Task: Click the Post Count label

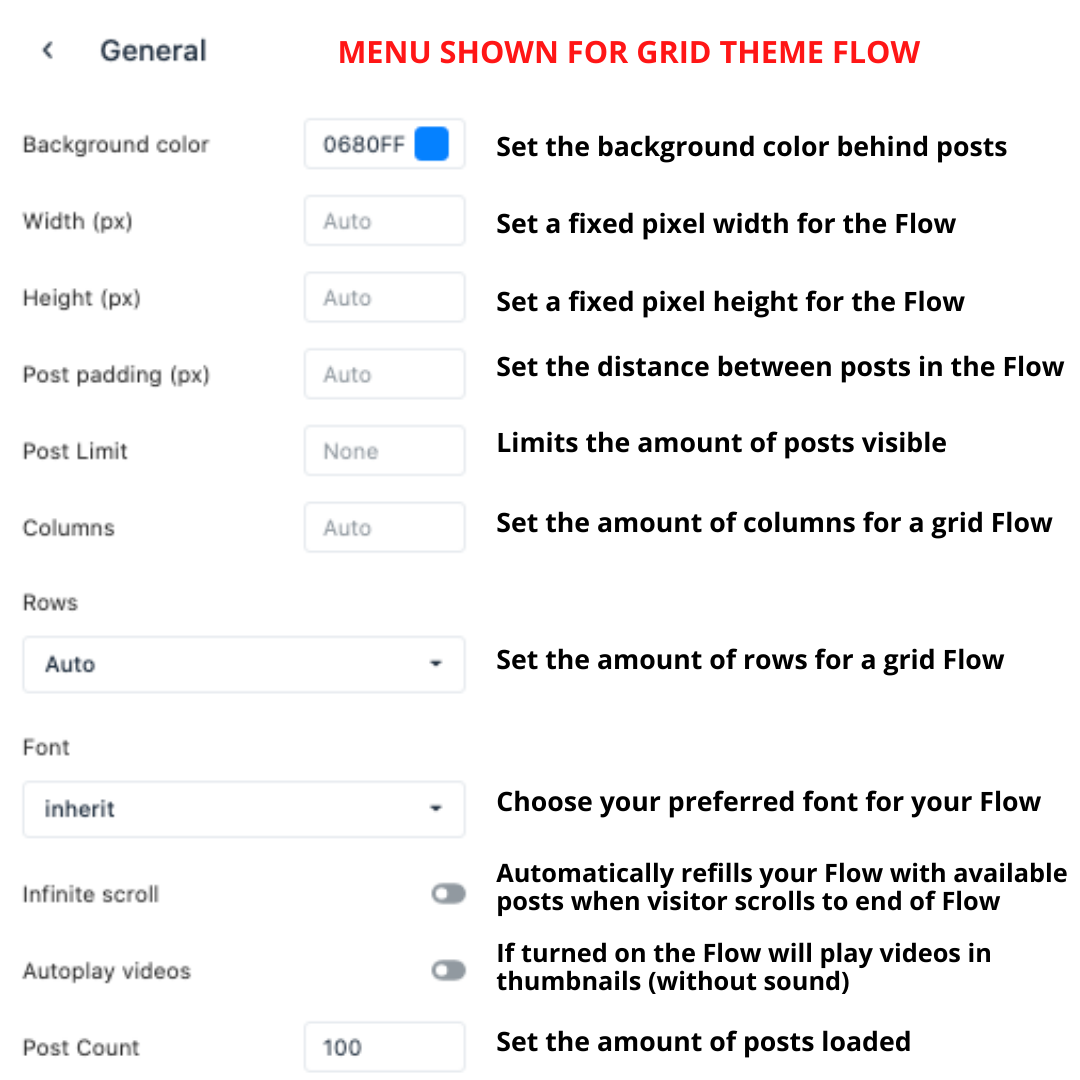Action: point(81,1048)
